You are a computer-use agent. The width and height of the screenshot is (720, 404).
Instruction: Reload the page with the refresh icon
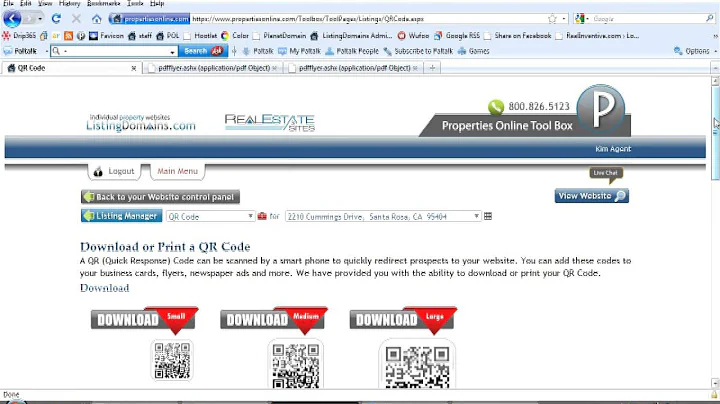(56, 19)
